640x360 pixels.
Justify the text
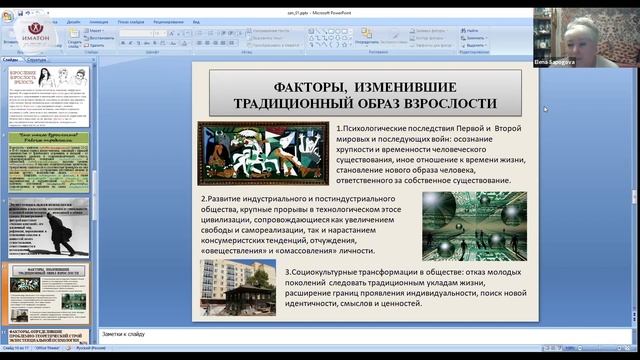tap(223, 43)
